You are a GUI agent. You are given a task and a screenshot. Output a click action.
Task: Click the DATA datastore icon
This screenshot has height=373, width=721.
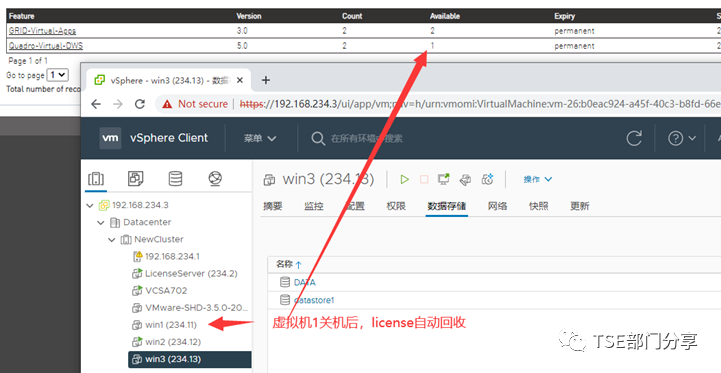click(x=285, y=282)
